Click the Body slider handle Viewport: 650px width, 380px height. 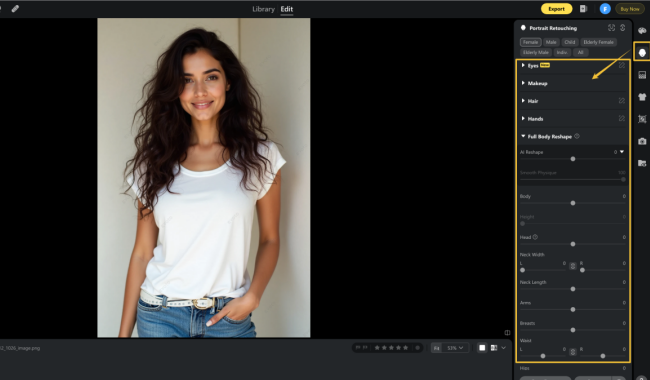point(572,203)
